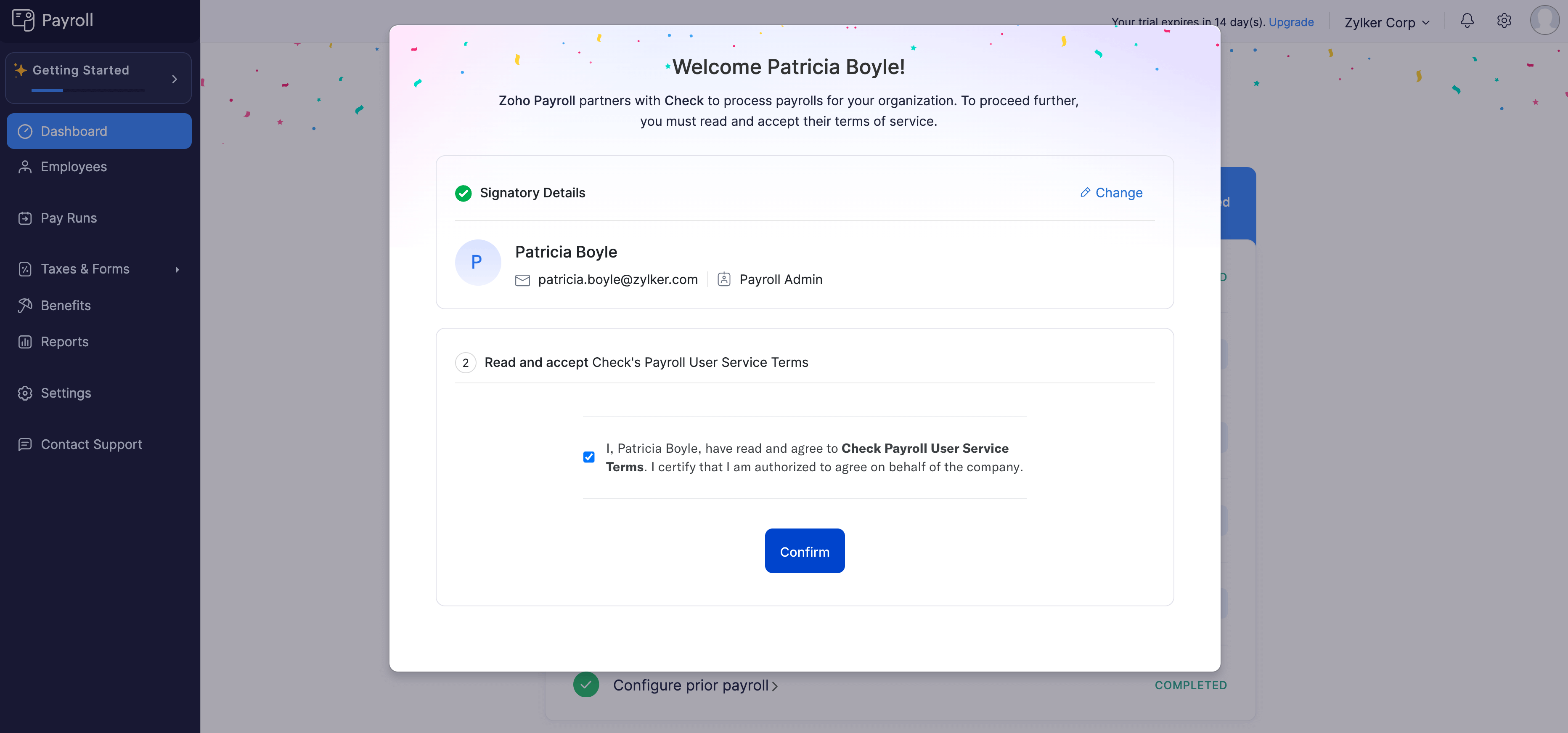Go to Settings in the sidebar
This screenshot has height=733, width=1568.
pos(66,393)
